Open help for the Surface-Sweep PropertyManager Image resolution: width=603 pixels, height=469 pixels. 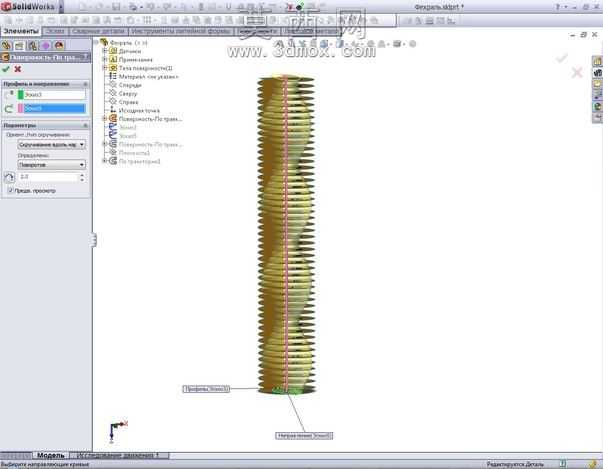point(87,57)
